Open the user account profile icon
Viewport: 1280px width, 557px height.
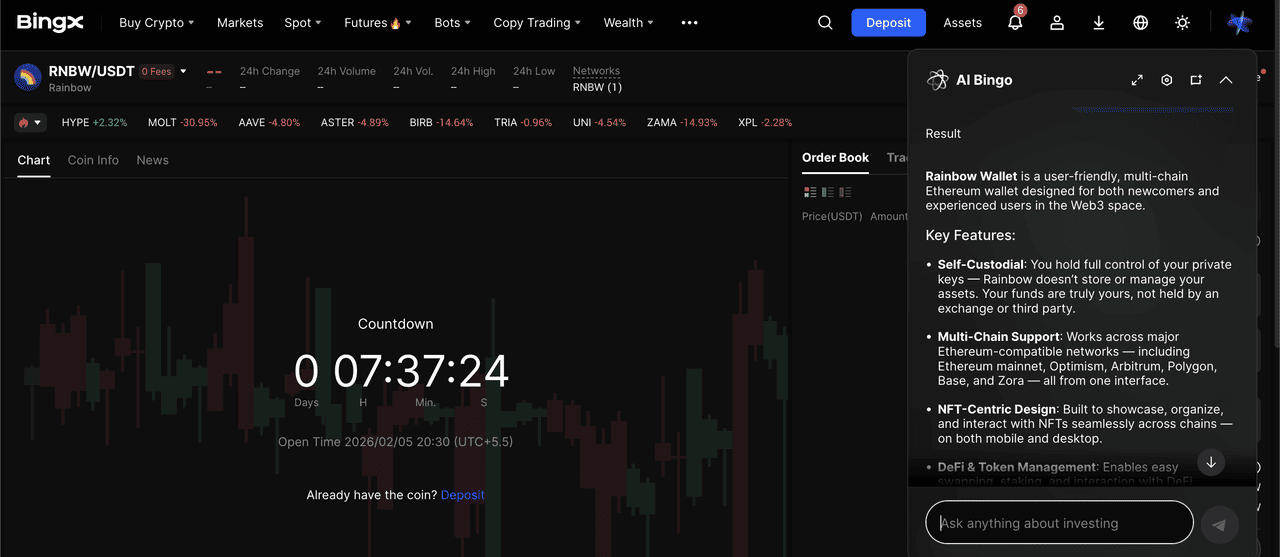pos(1057,23)
